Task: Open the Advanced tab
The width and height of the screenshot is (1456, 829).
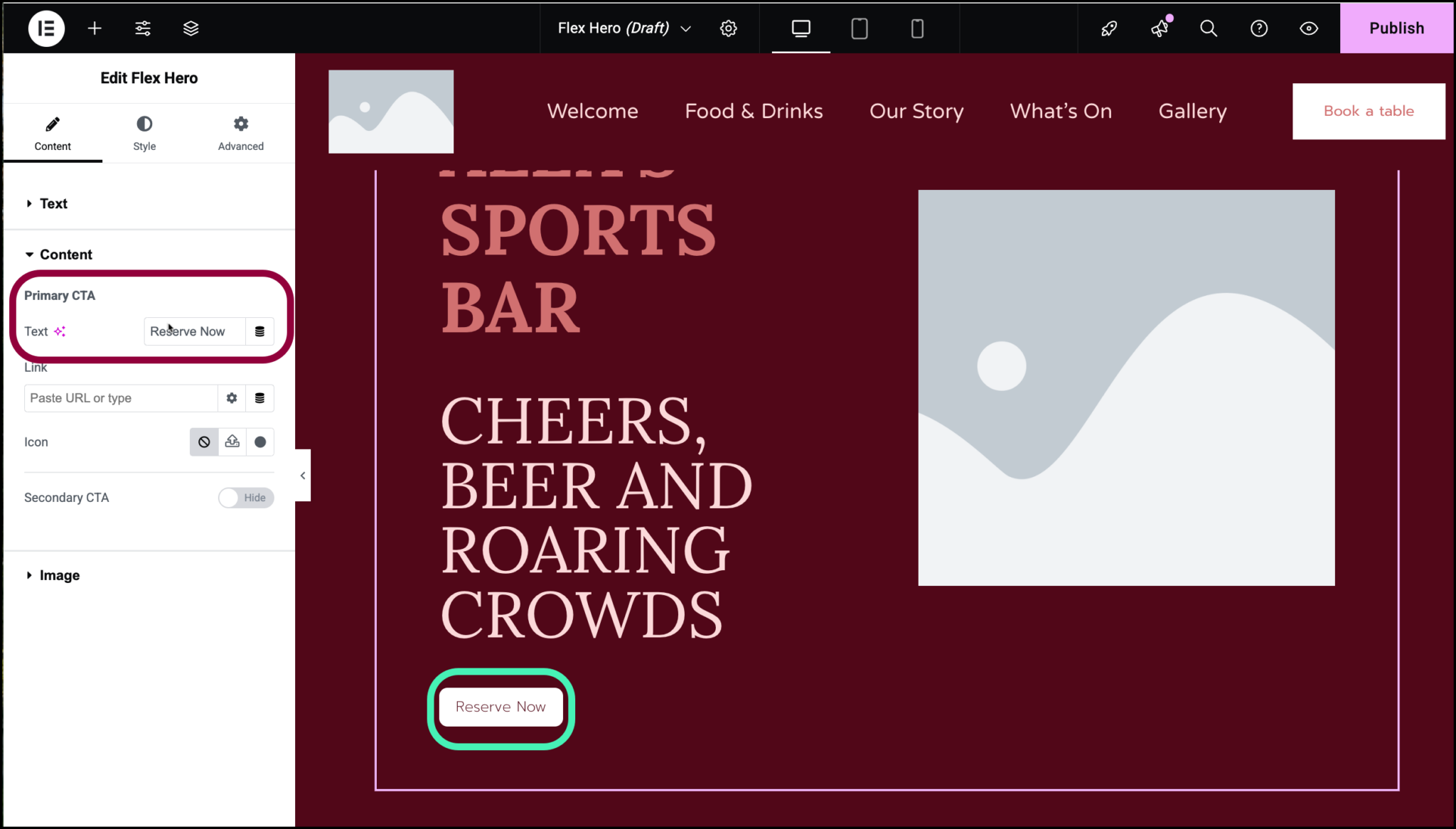Action: click(x=240, y=133)
